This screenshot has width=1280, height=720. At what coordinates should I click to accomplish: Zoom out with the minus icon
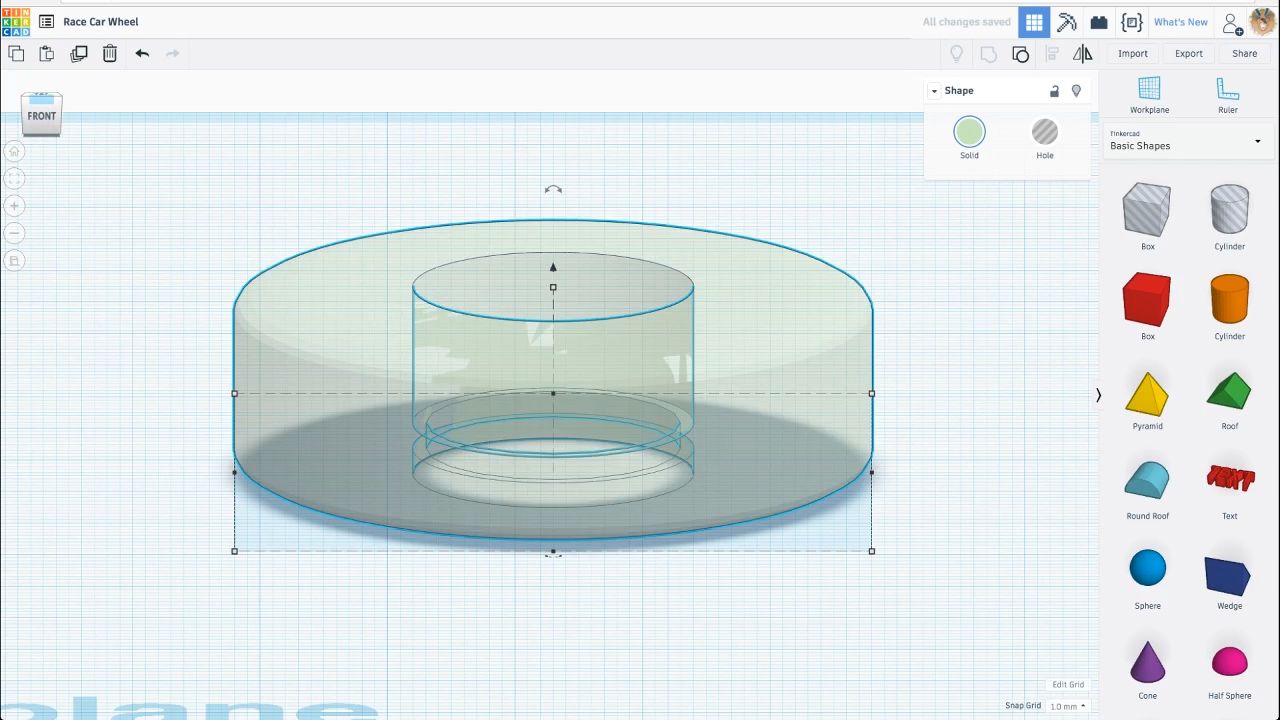pyautogui.click(x=14, y=233)
